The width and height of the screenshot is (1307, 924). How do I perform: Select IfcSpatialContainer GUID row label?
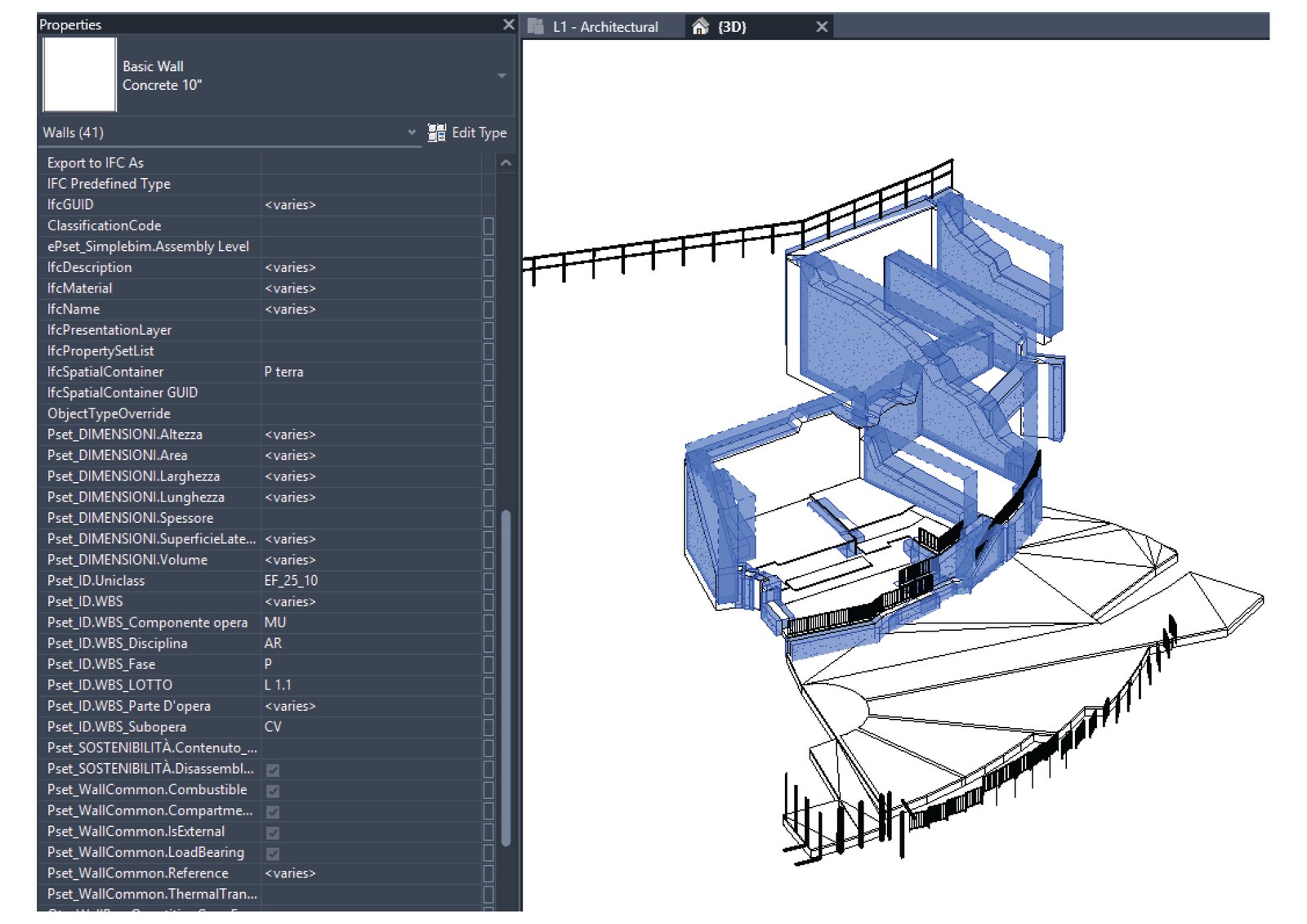[123, 393]
